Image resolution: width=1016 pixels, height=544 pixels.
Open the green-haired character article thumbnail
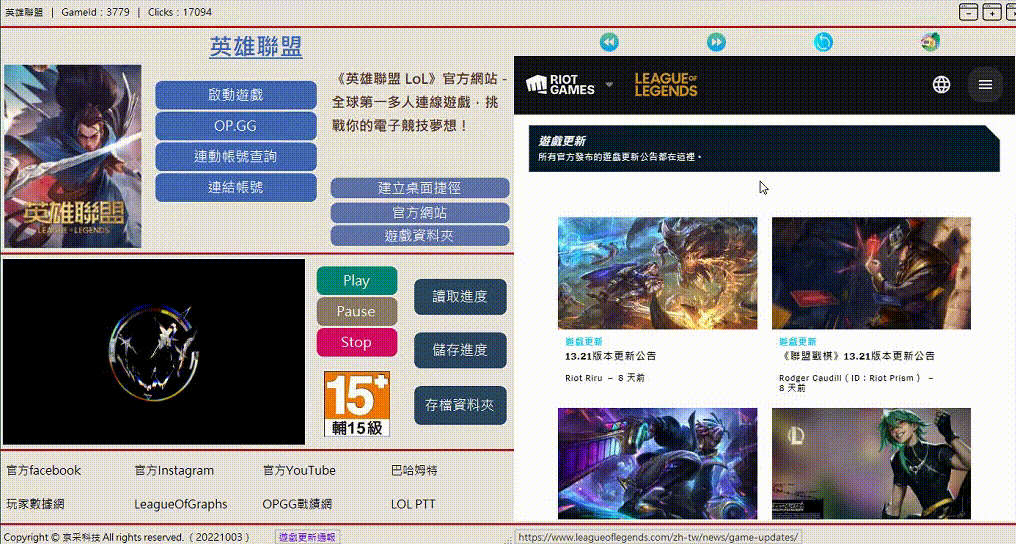click(x=871, y=464)
